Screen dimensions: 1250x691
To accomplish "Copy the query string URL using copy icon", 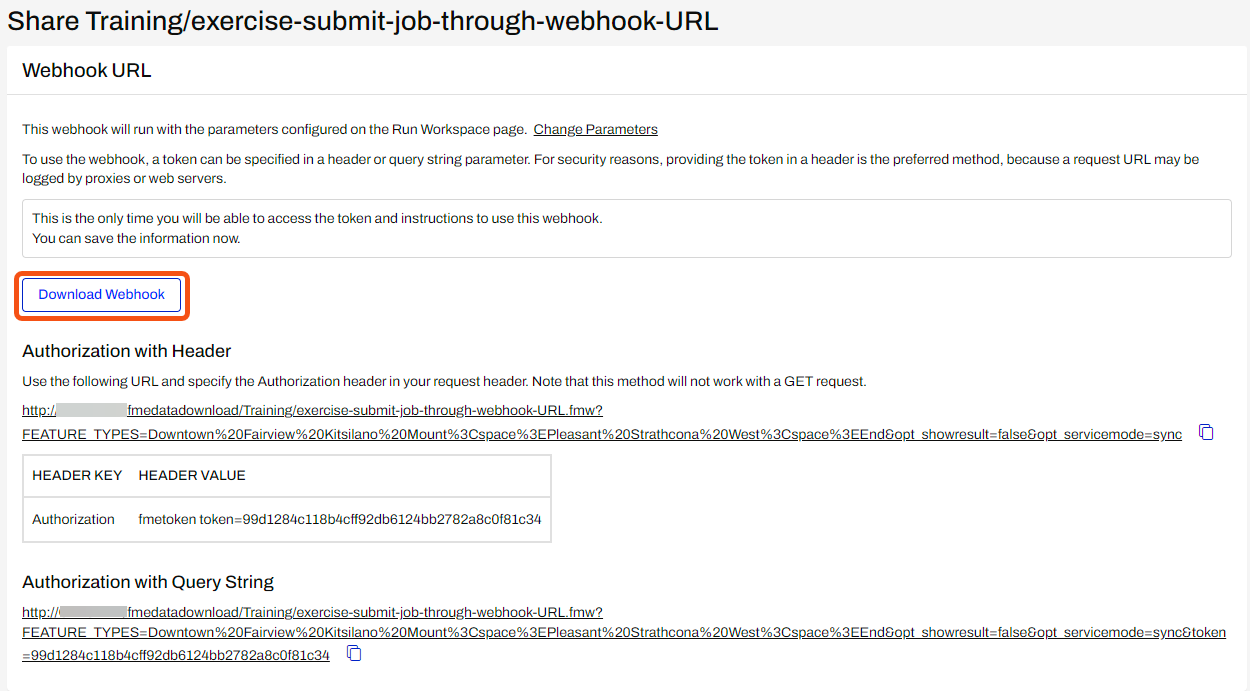I will (354, 652).
